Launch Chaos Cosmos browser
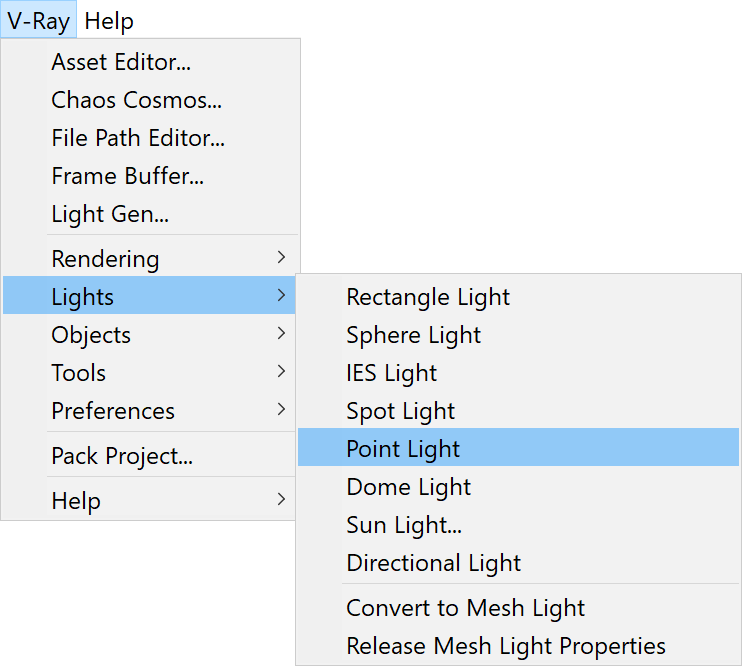The width and height of the screenshot is (742, 666). (149, 100)
